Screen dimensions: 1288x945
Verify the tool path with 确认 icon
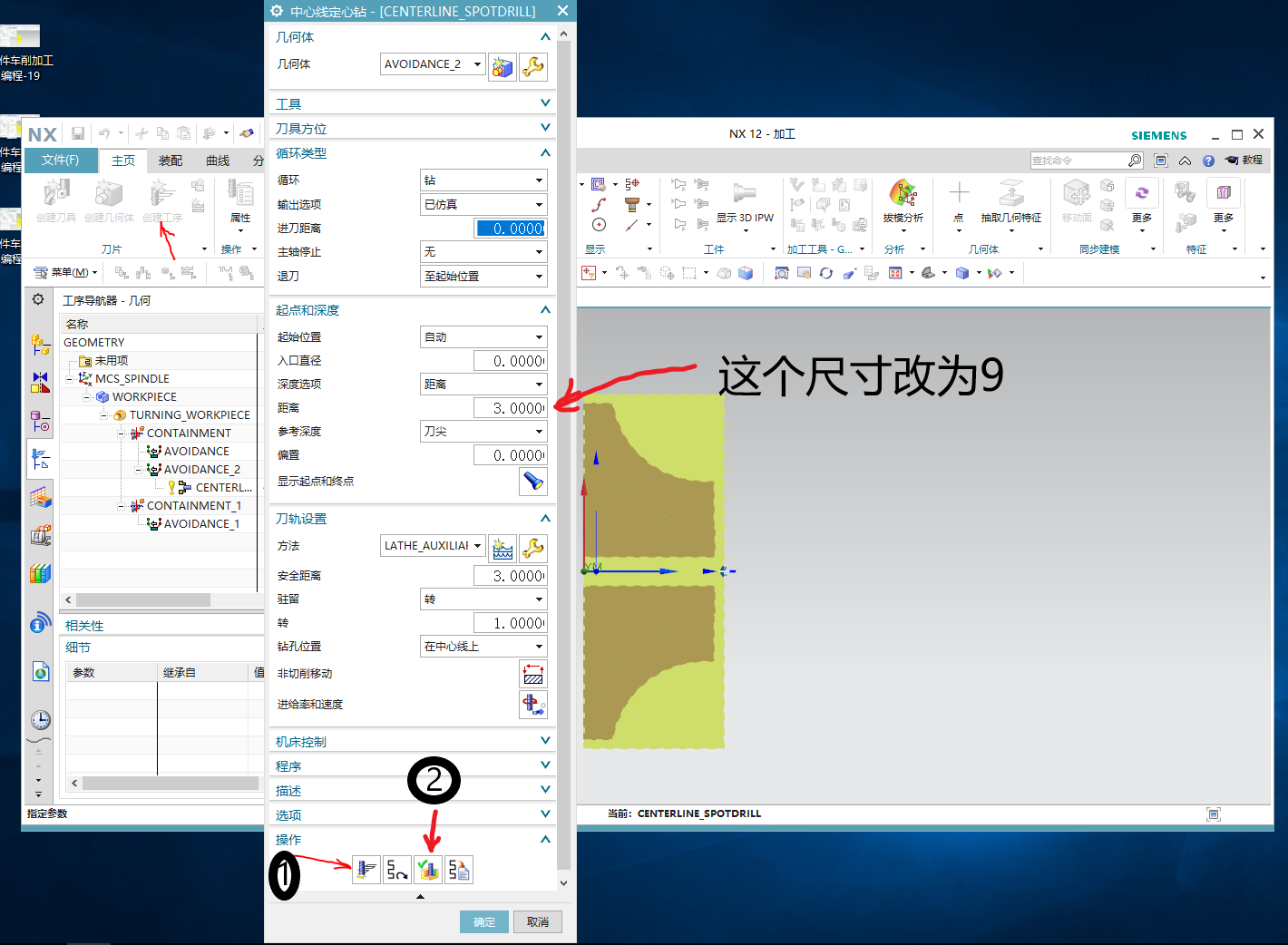(x=427, y=869)
